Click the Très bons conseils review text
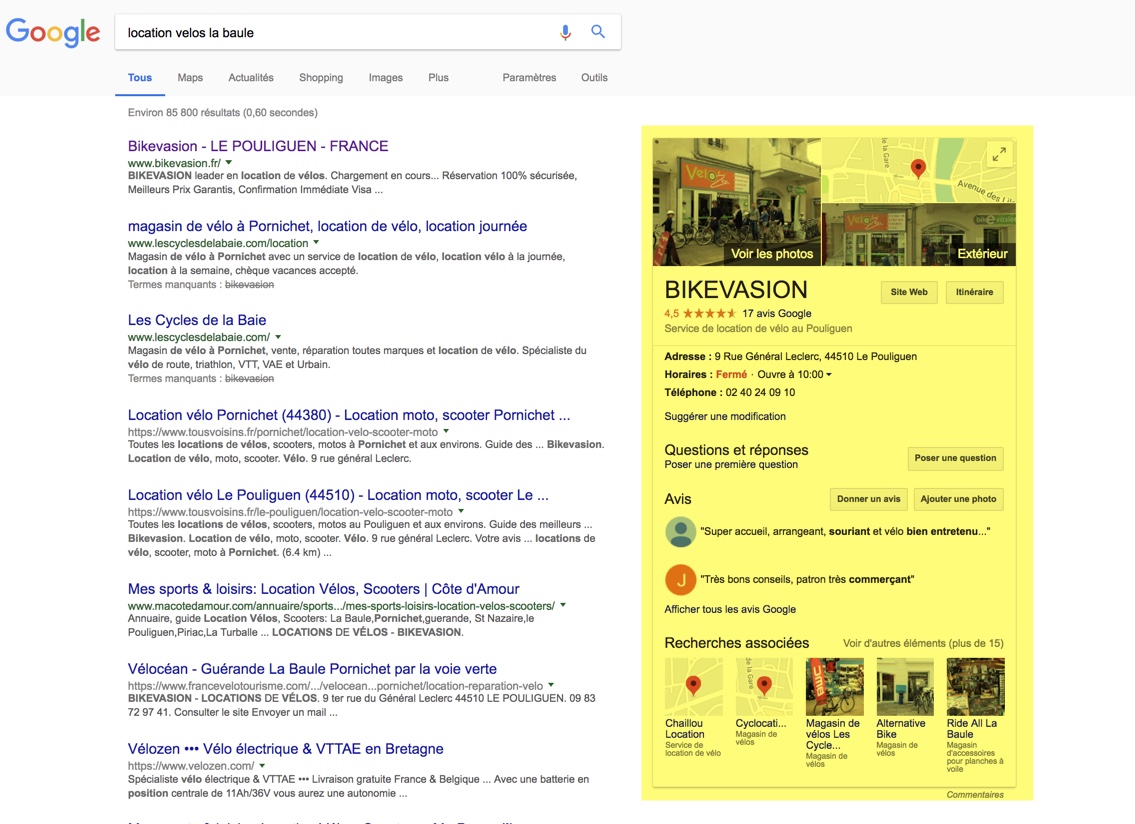 (806, 579)
